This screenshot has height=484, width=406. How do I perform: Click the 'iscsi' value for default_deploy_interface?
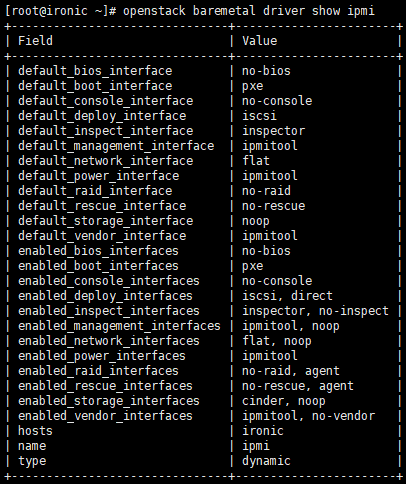[x=259, y=116]
